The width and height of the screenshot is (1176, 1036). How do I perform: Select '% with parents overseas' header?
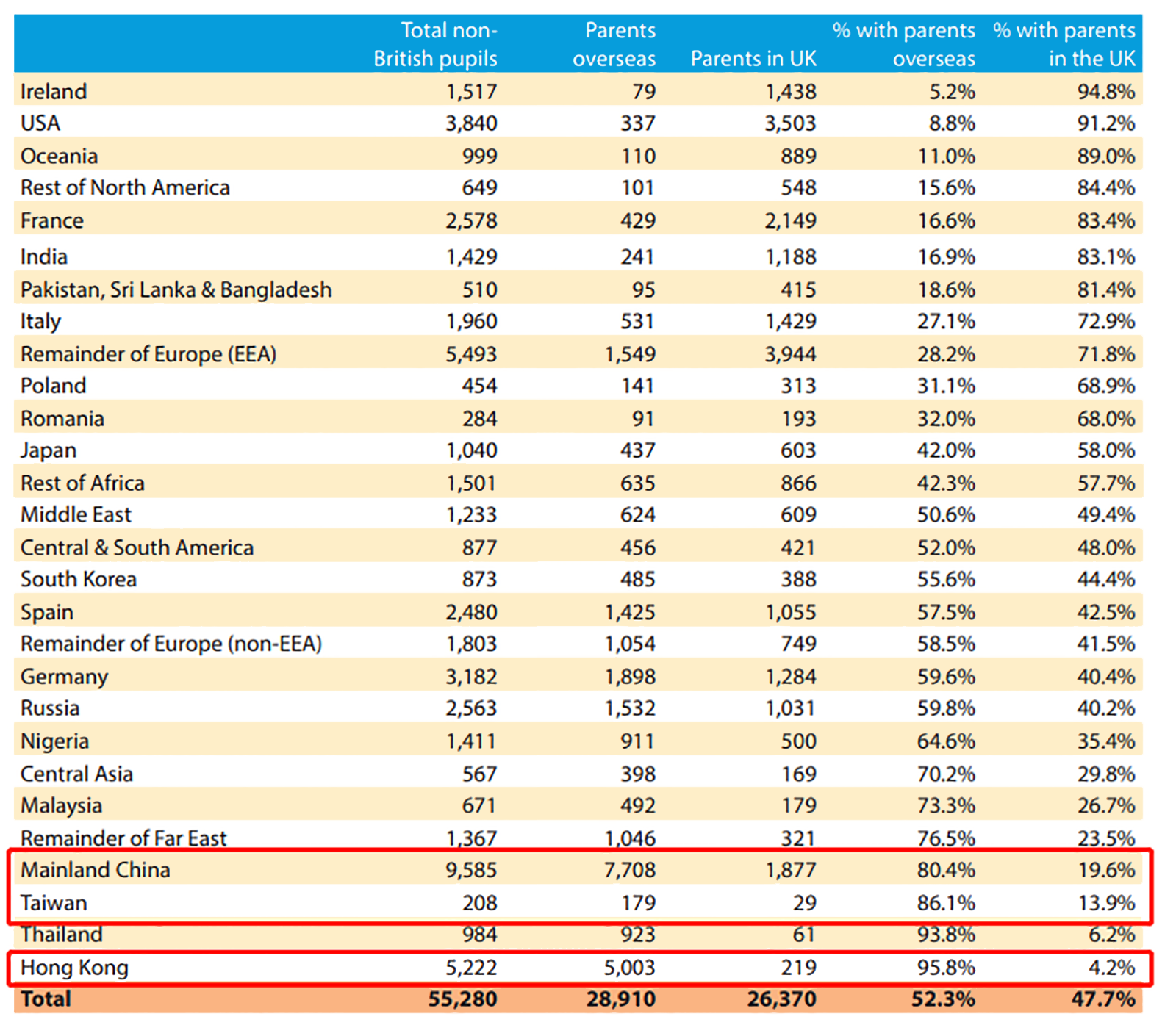coord(903,44)
